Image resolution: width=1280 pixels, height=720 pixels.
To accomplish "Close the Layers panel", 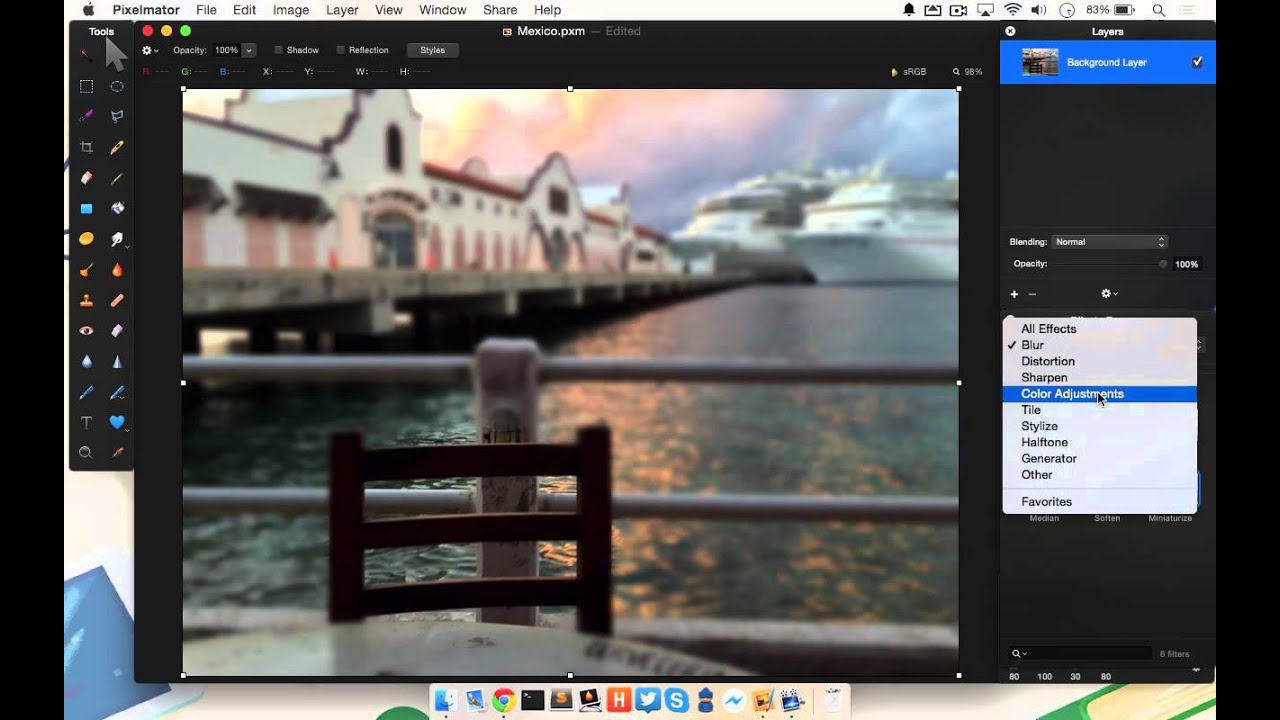I will [x=1010, y=31].
